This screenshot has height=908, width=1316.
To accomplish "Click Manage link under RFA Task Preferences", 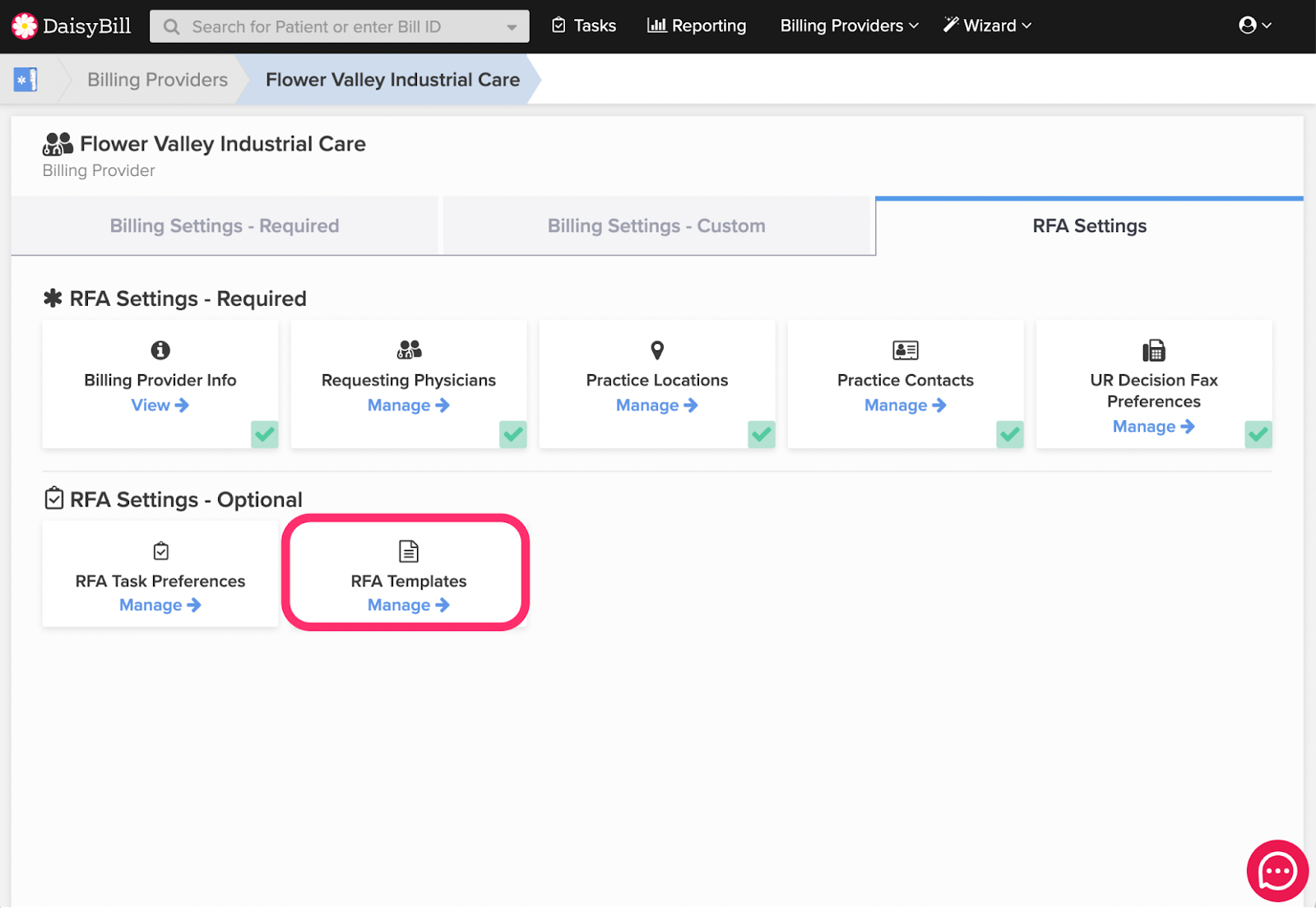I will [160, 605].
